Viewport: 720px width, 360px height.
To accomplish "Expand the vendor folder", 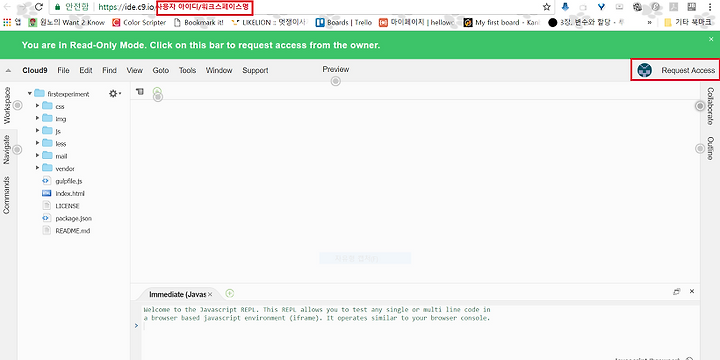I will [x=38, y=168].
